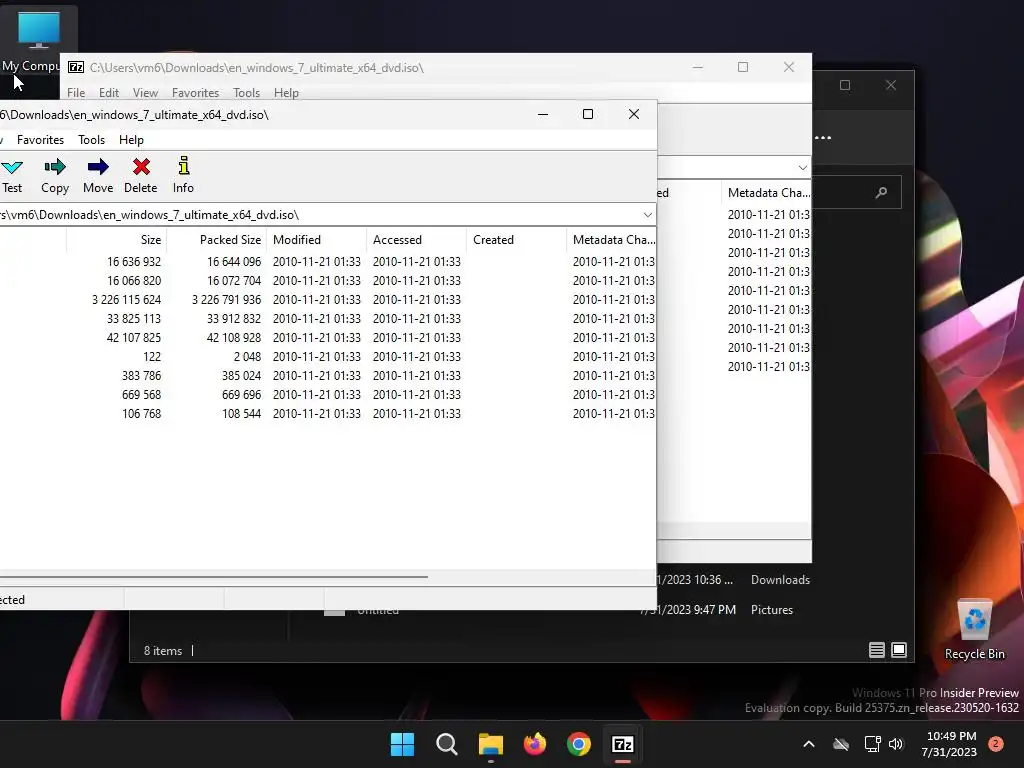Screen dimensions: 1024x768
Task: Open the three-dots menu in File Explorer
Action: click(824, 138)
